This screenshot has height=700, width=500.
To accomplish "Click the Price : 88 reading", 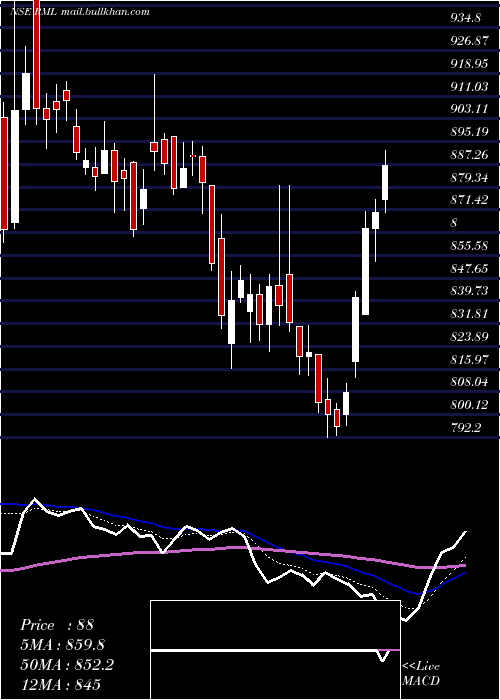I will (57, 625).
